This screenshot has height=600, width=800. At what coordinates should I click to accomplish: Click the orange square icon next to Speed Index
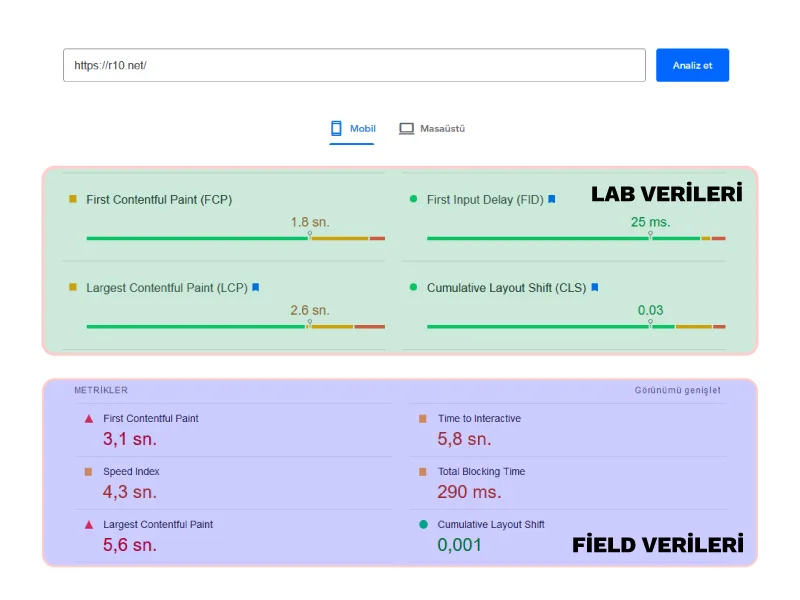88,472
